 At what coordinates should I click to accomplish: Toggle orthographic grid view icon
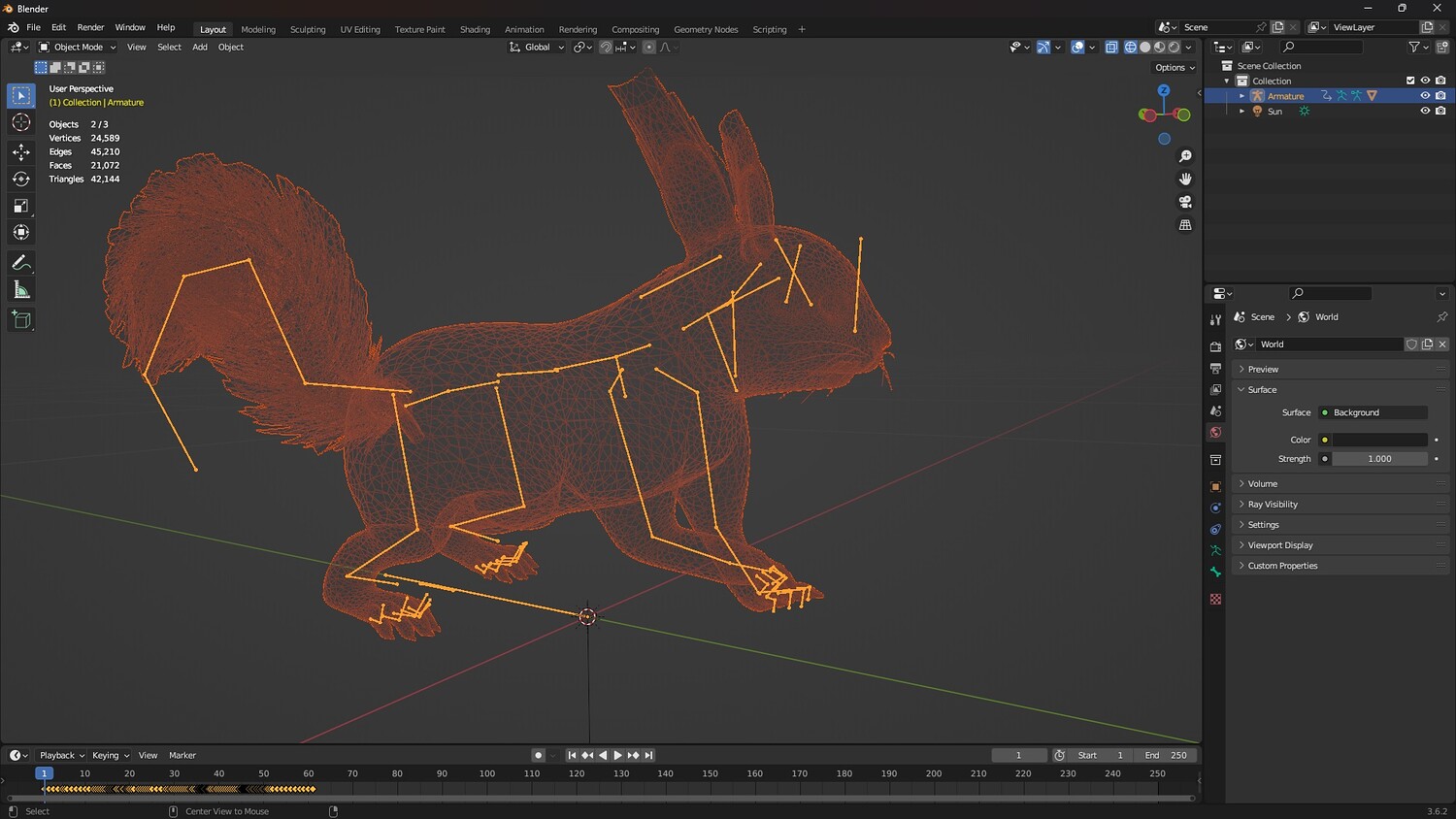1185,225
